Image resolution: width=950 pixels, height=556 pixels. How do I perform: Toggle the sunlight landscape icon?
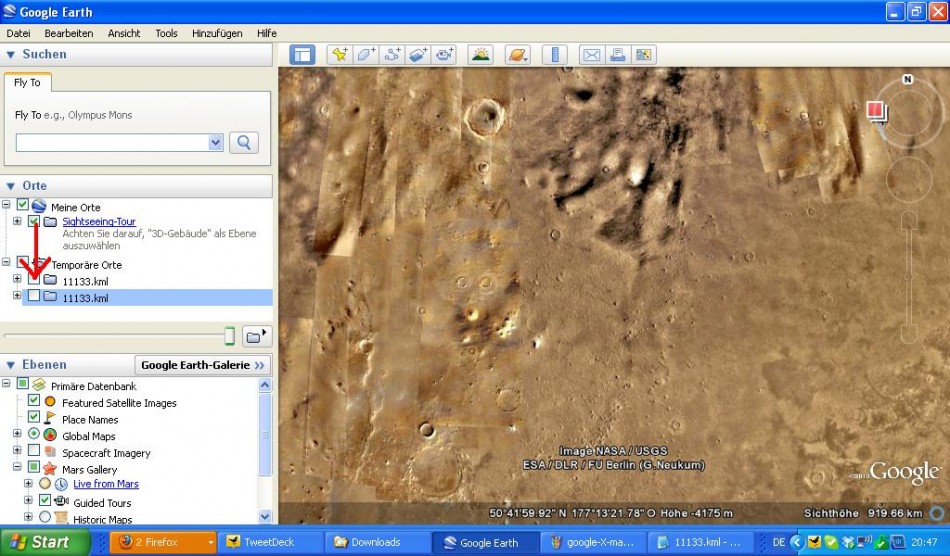click(x=481, y=55)
